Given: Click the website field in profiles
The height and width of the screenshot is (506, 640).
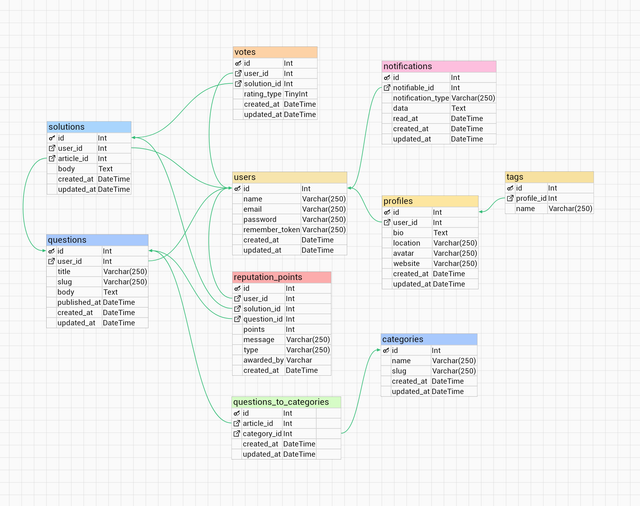Looking at the screenshot, I should (430, 263).
